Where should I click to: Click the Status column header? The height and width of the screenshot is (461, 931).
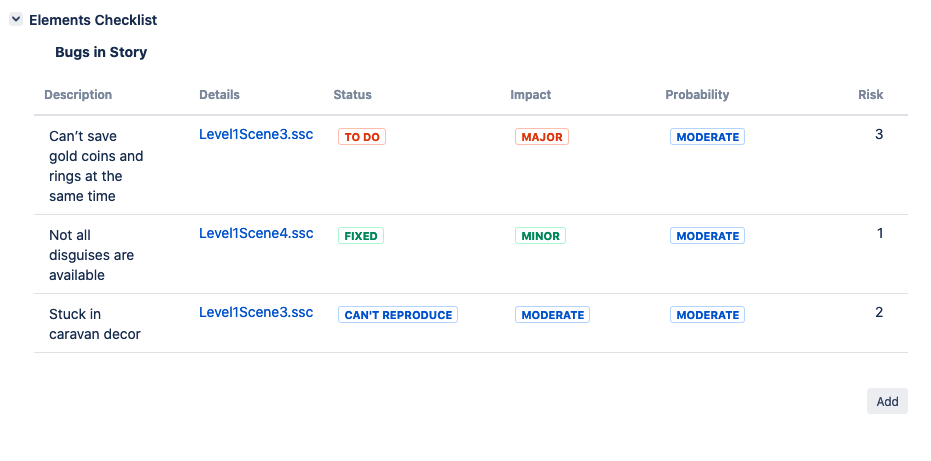click(x=352, y=94)
